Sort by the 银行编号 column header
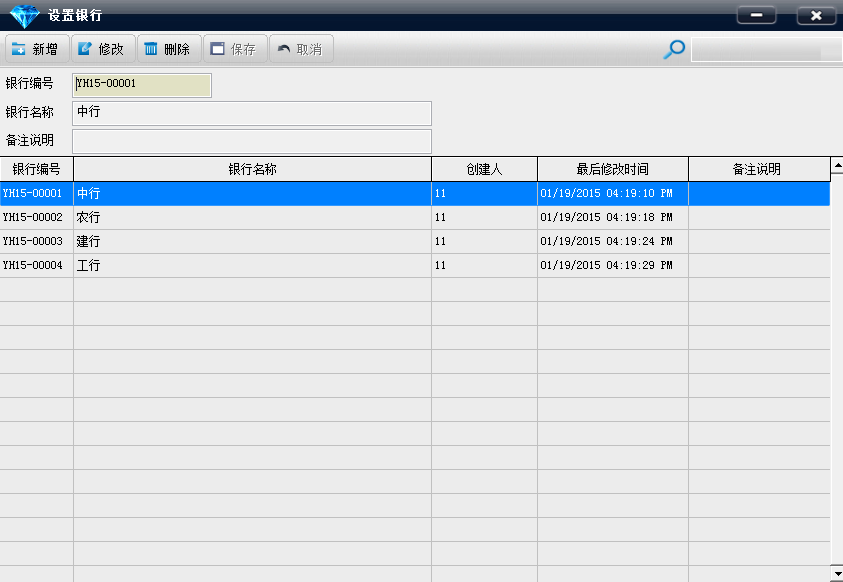 (37, 169)
